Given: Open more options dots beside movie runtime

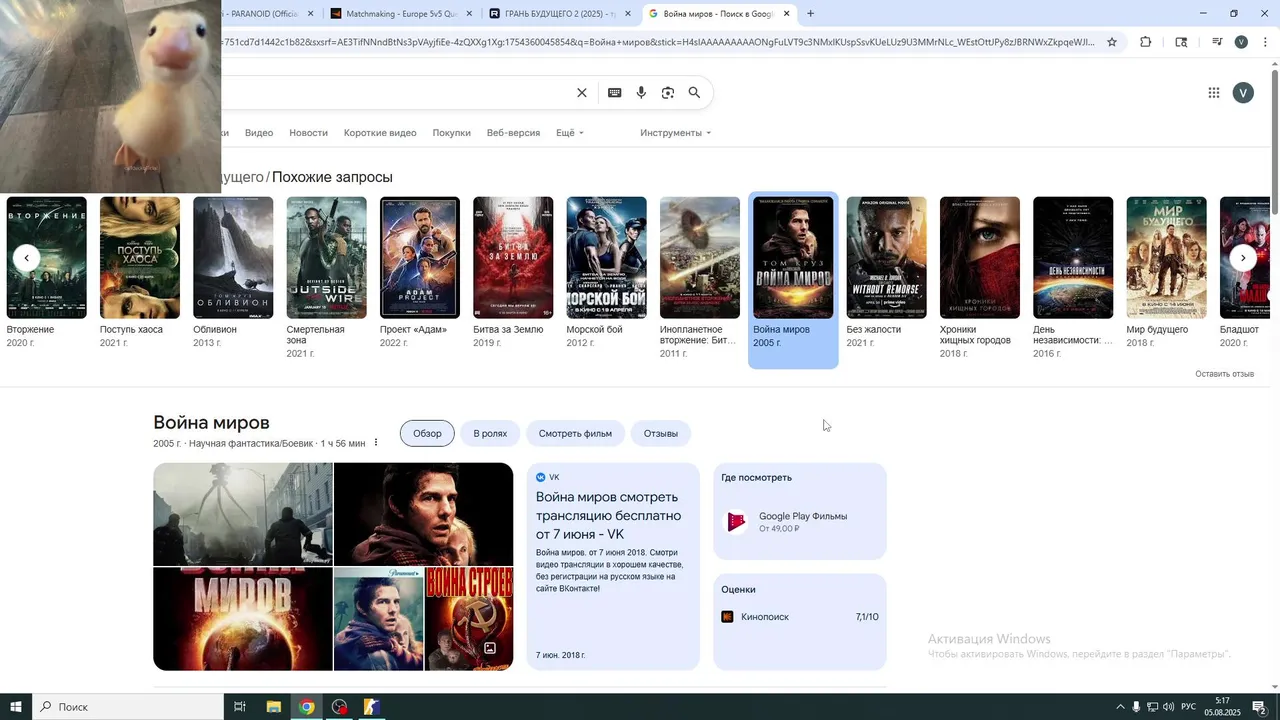Looking at the screenshot, I should click(x=376, y=443).
